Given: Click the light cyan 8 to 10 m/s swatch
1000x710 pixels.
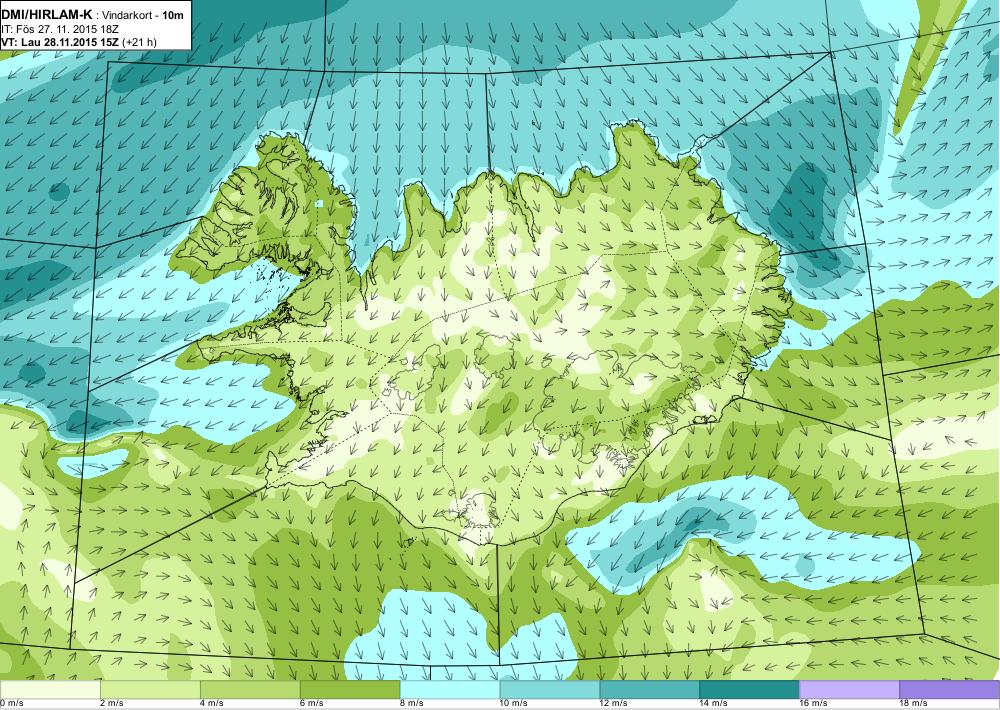Looking at the screenshot, I should click(x=450, y=689).
